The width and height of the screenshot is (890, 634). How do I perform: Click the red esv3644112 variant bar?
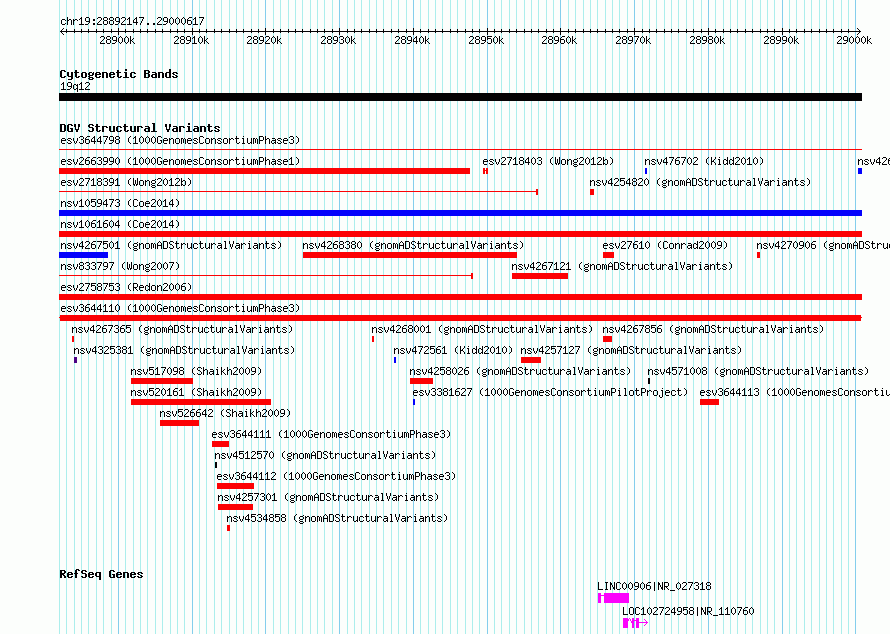pos(236,486)
